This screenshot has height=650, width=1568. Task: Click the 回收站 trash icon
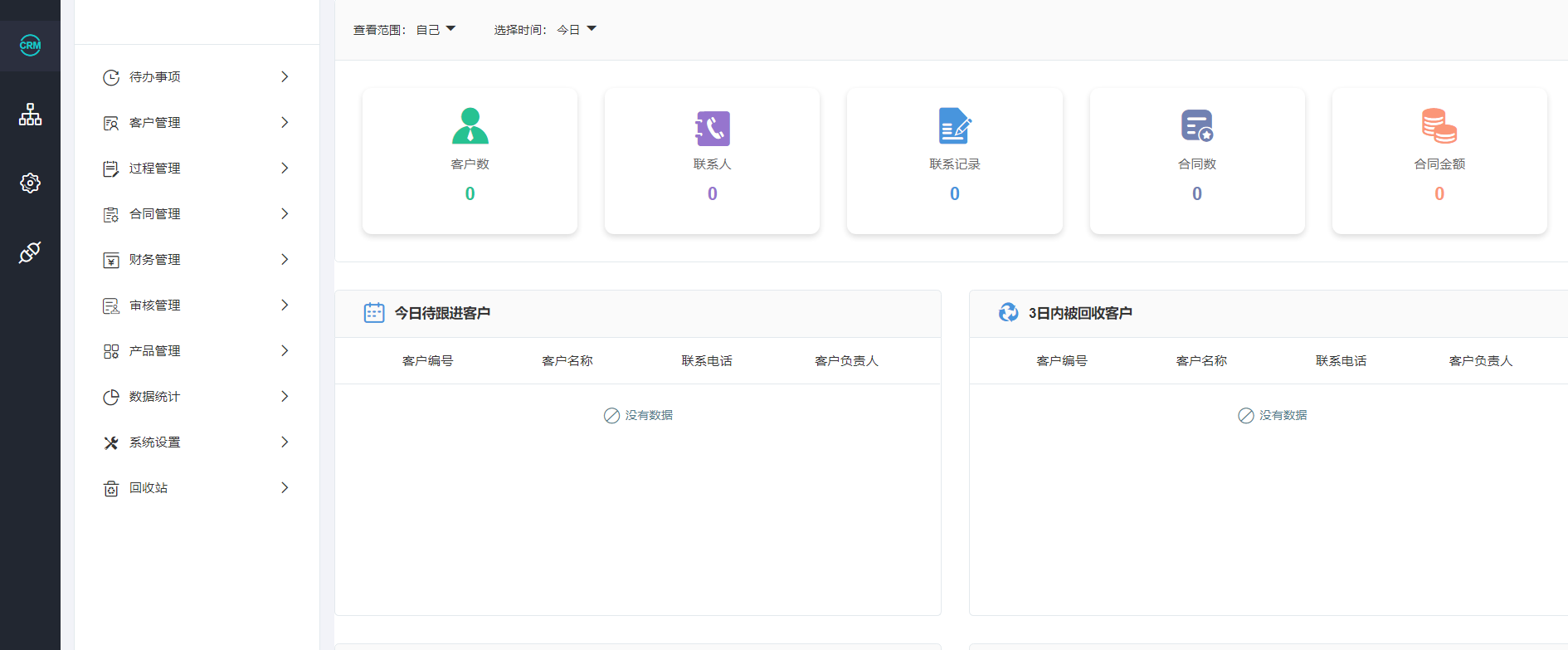pyautogui.click(x=111, y=488)
